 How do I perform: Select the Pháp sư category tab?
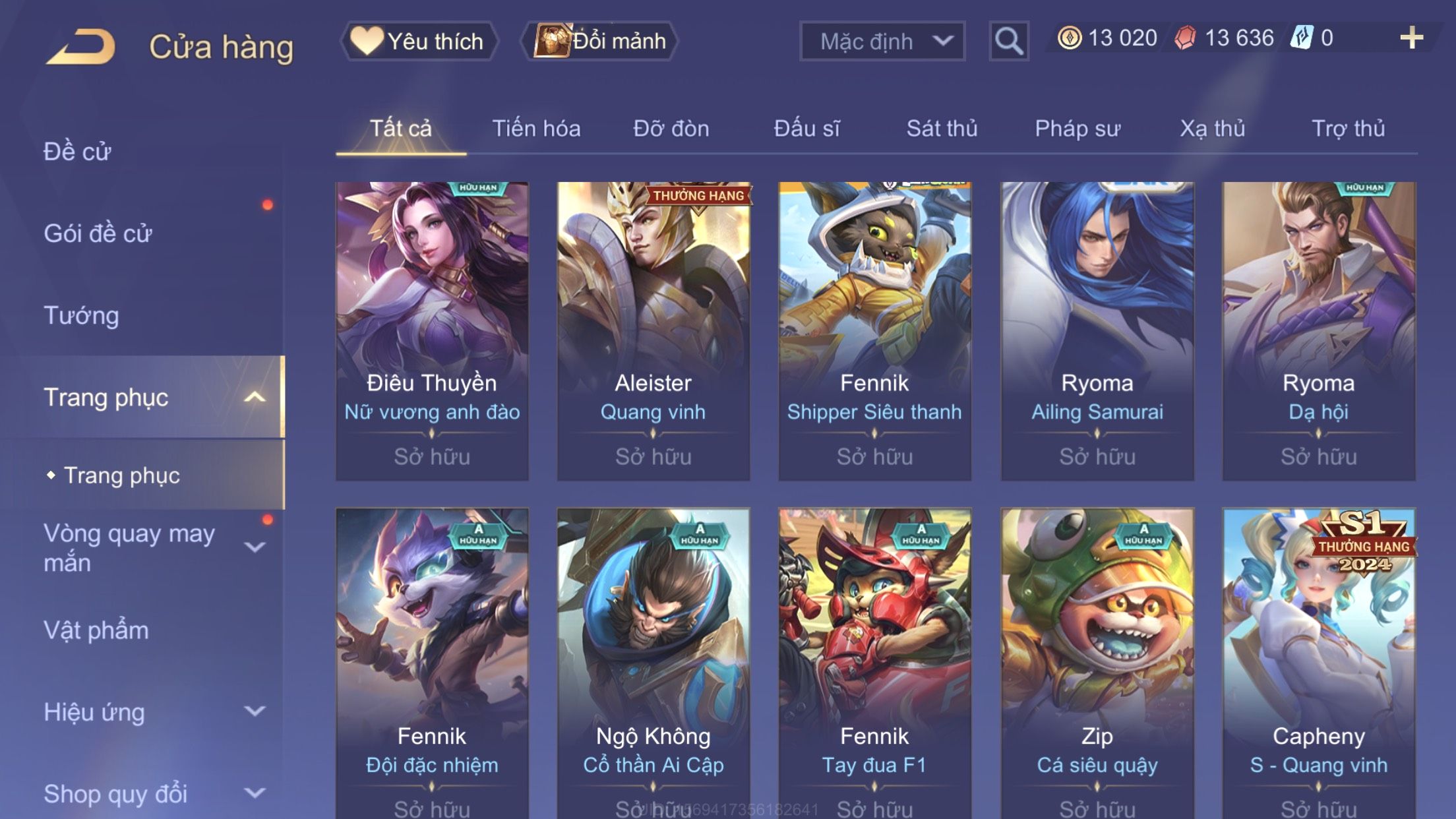pyautogui.click(x=1077, y=128)
